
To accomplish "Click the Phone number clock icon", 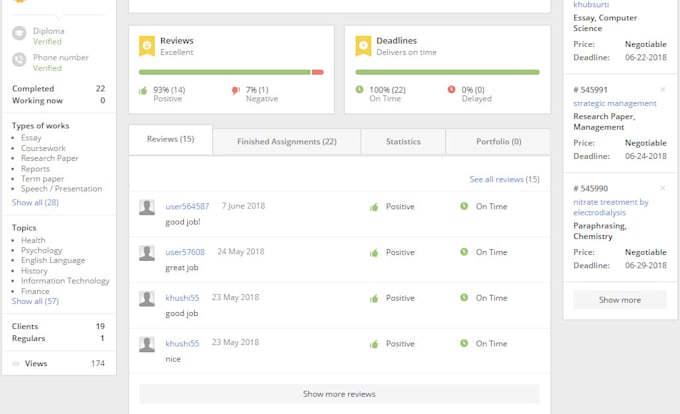I will click(19, 59).
